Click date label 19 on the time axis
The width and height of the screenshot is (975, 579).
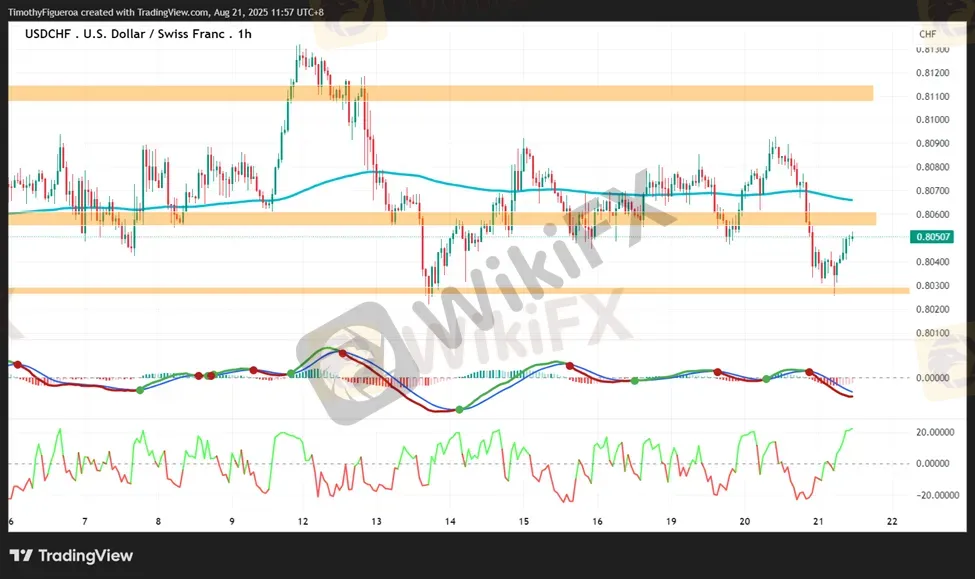pyautogui.click(x=671, y=522)
